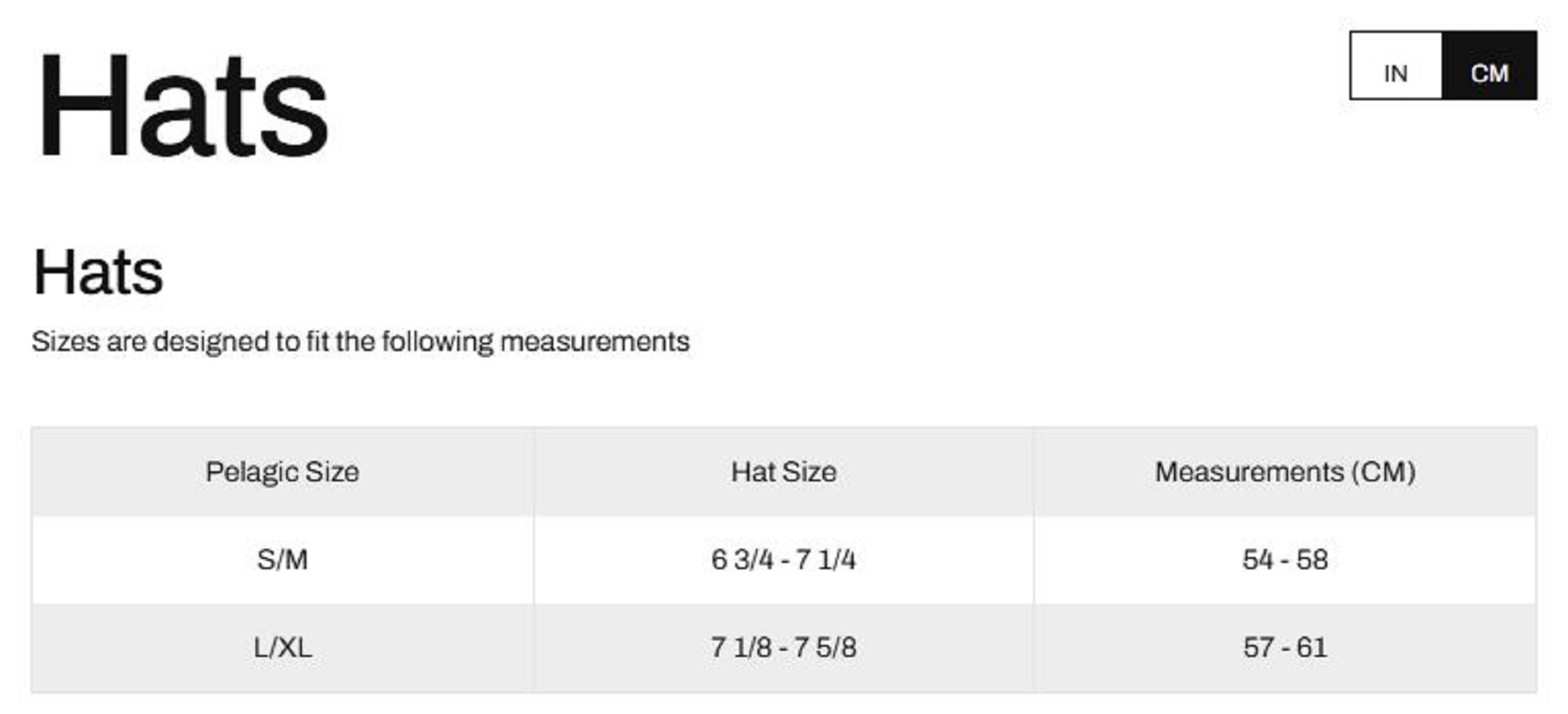Click the sizes description sentence
1568x714 pixels.
[361, 342]
